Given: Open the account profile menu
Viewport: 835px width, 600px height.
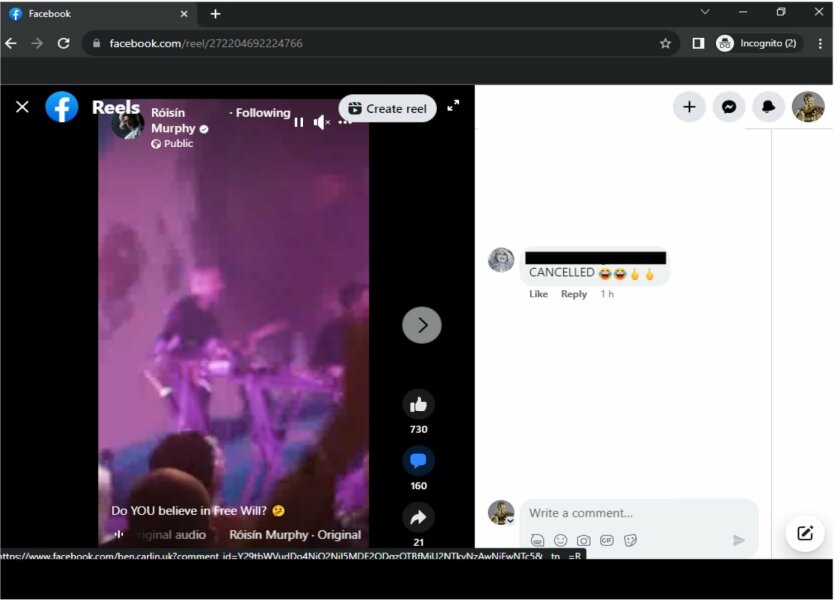Looking at the screenshot, I should 808,107.
